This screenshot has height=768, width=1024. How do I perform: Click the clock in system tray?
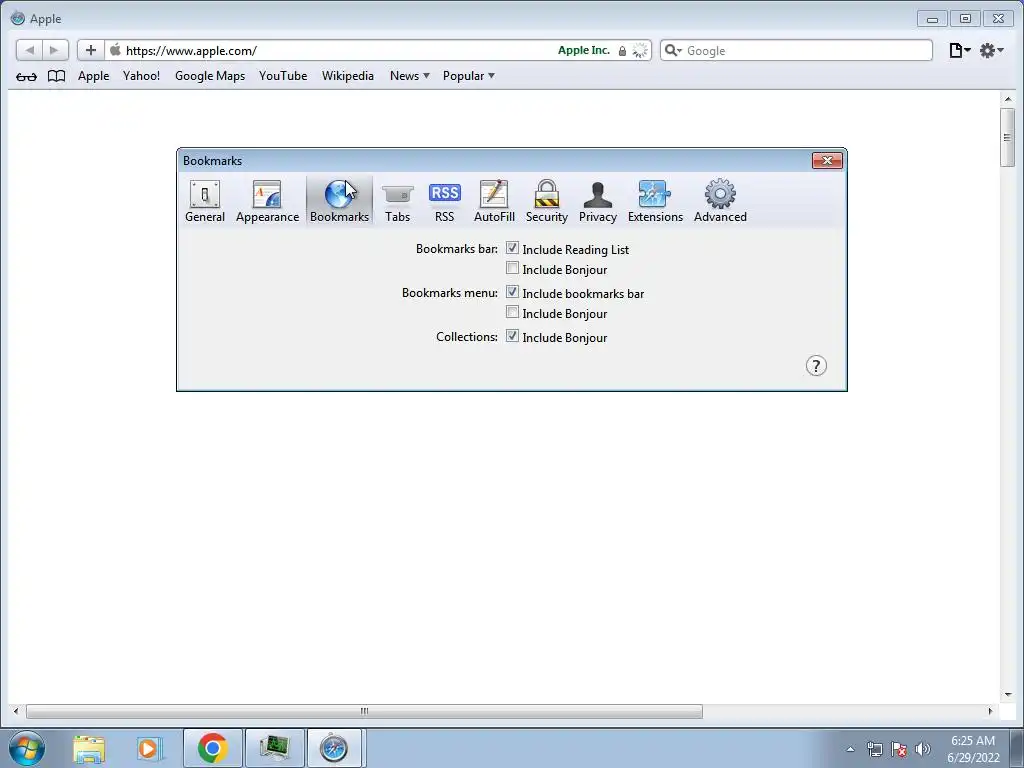pyautogui.click(x=973, y=749)
